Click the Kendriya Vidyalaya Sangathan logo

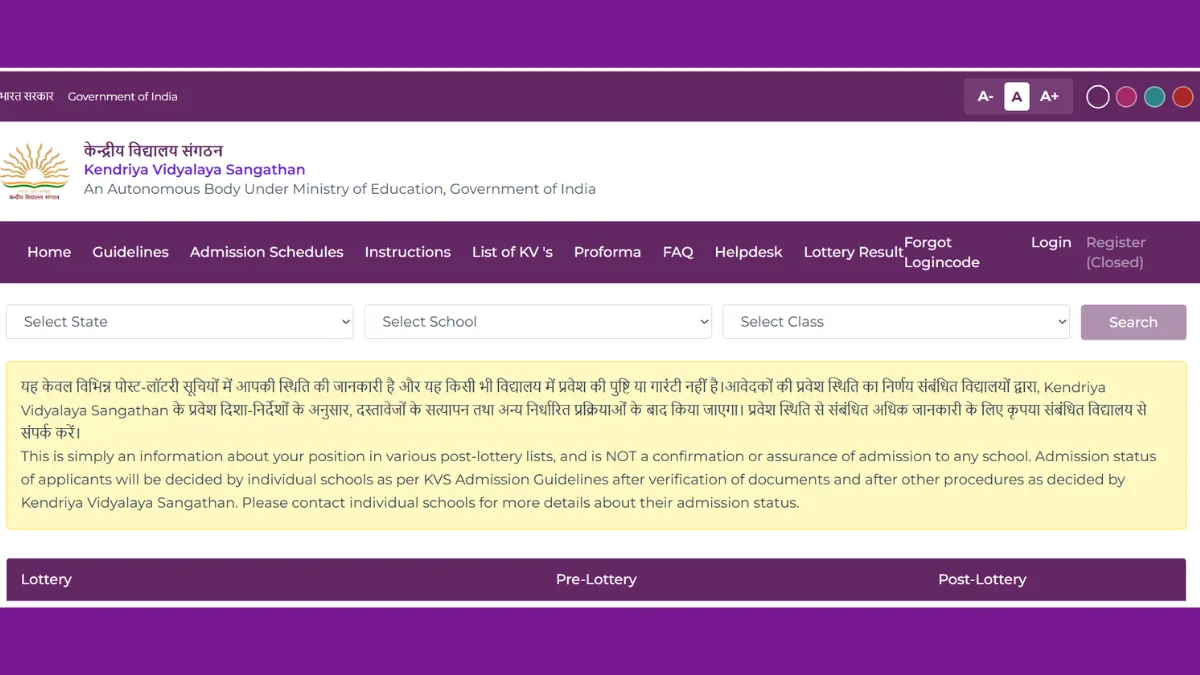pos(34,171)
